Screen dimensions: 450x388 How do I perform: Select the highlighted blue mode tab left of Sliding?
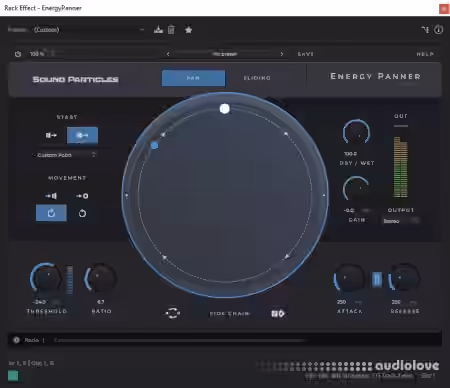pyautogui.click(x=193, y=78)
